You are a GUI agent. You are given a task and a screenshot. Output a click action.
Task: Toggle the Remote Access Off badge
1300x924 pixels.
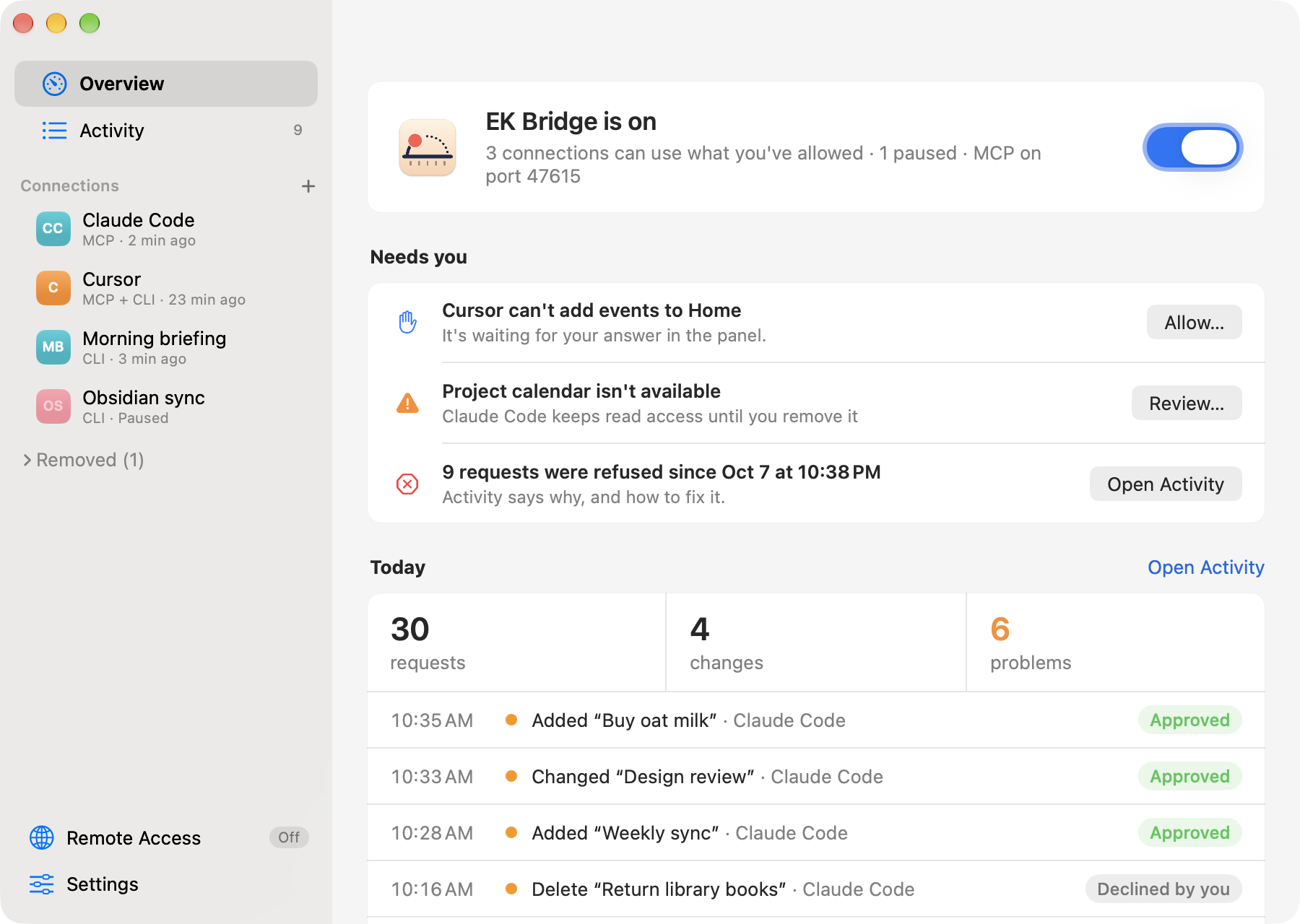pos(289,837)
